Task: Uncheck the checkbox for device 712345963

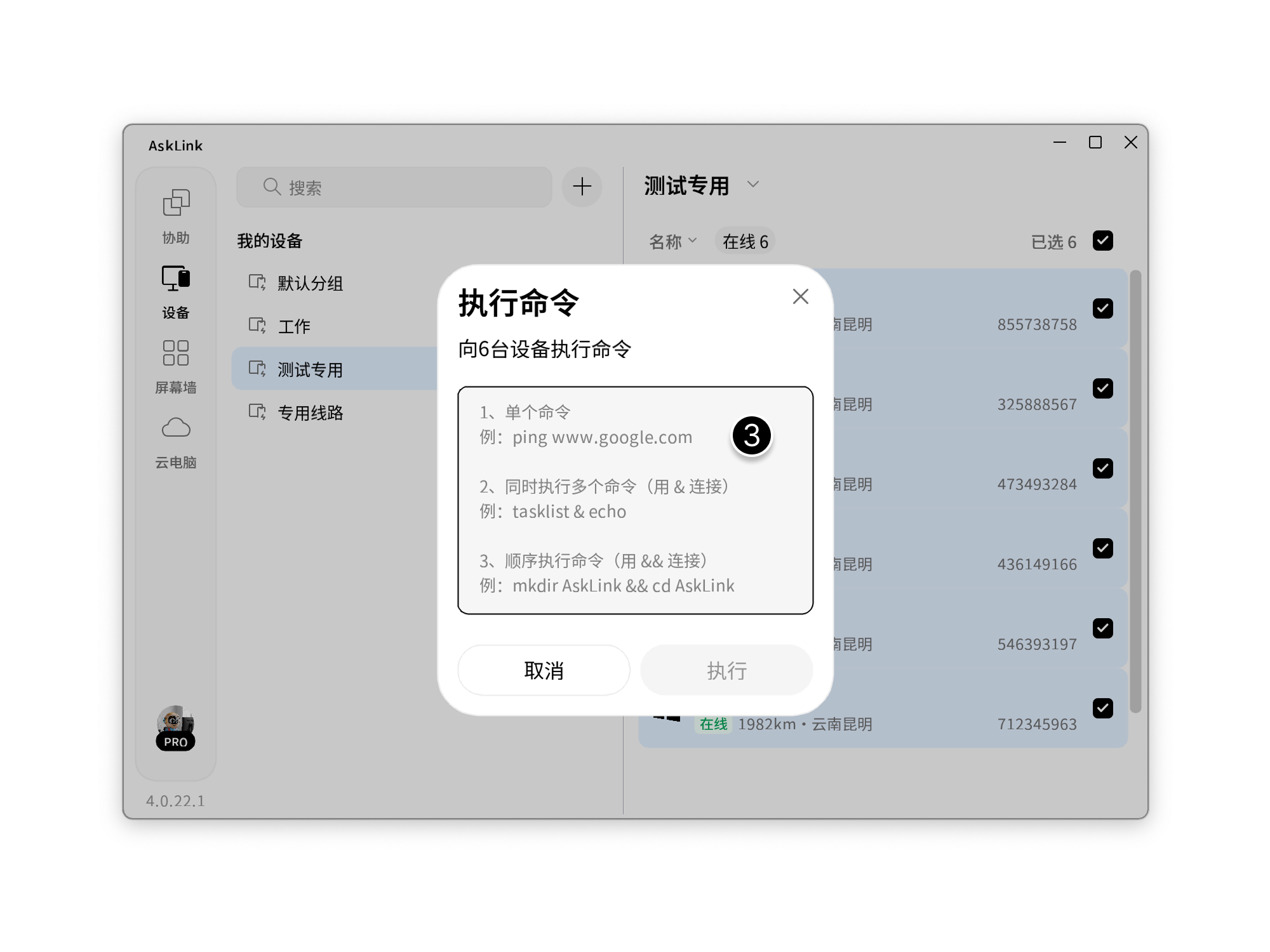Action: pyautogui.click(x=1104, y=709)
